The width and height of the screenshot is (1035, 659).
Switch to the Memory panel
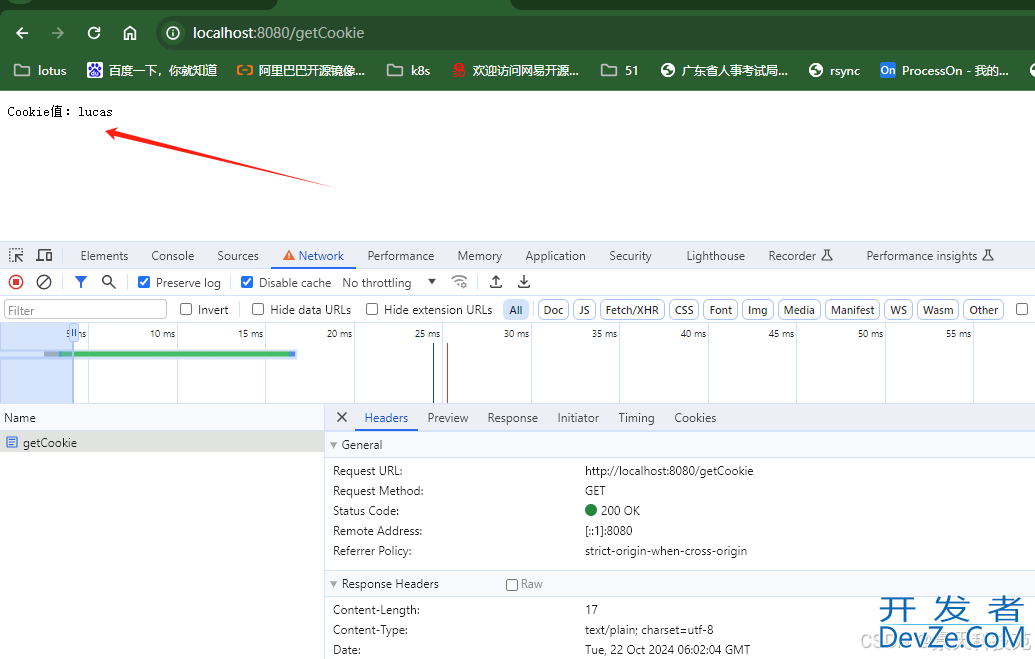(480, 256)
